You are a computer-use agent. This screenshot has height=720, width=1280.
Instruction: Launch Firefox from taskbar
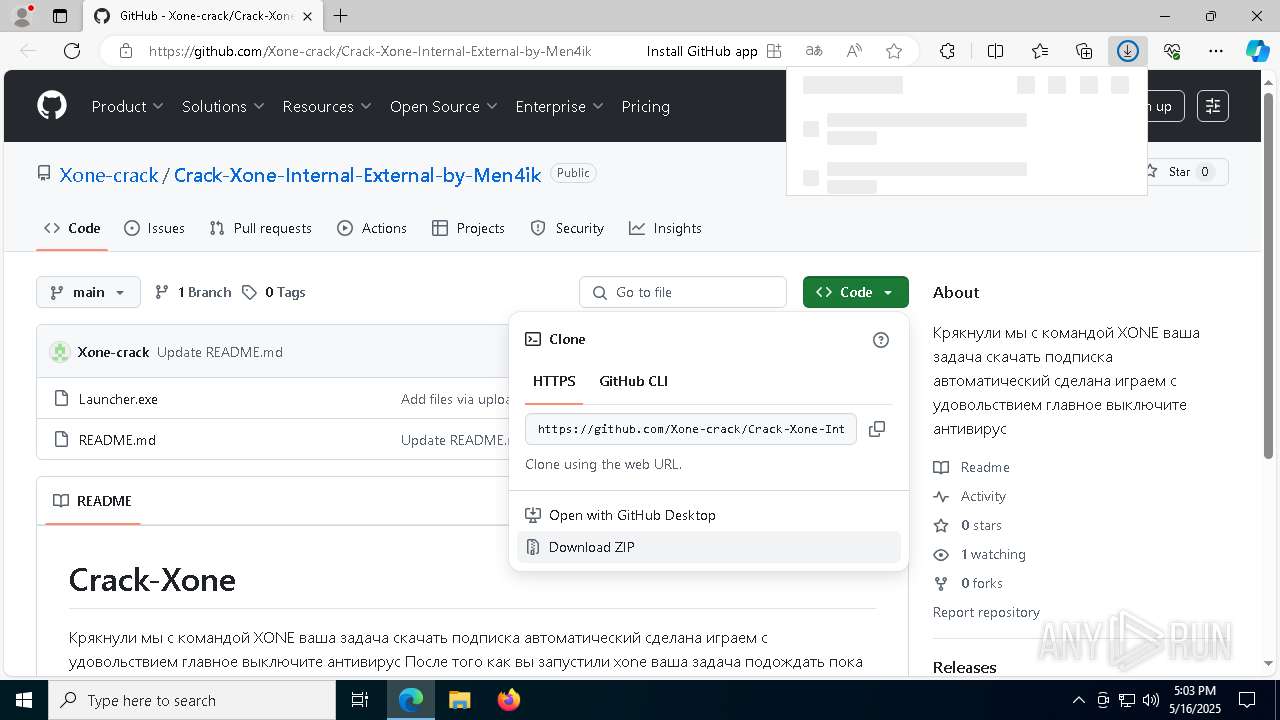click(x=509, y=700)
